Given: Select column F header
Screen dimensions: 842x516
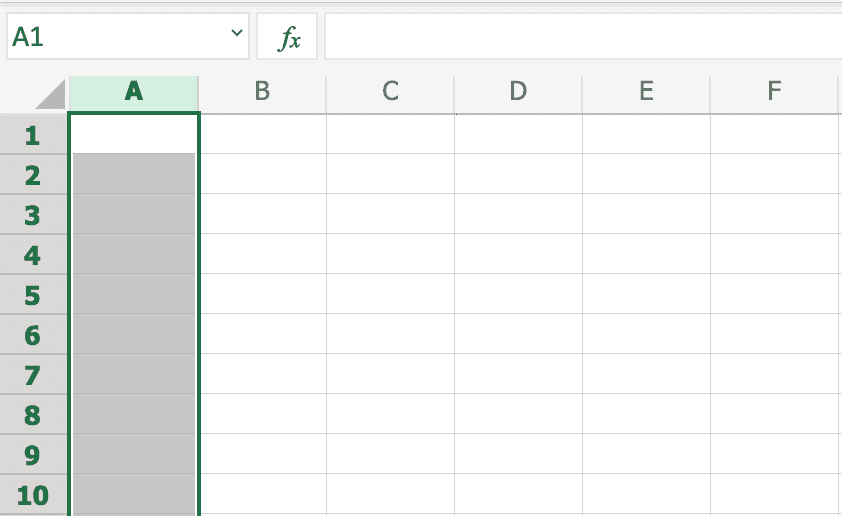Looking at the screenshot, I should pos(774,92).
